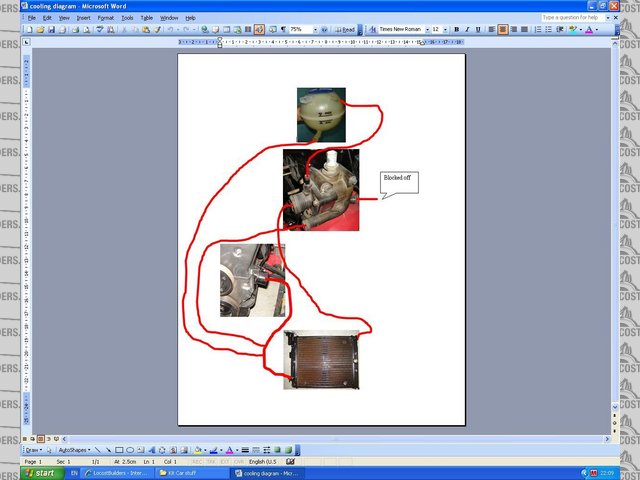This screenshot has width=640, height=480.
Task: Click the Italic formatting button
Action: coord(467,30)
